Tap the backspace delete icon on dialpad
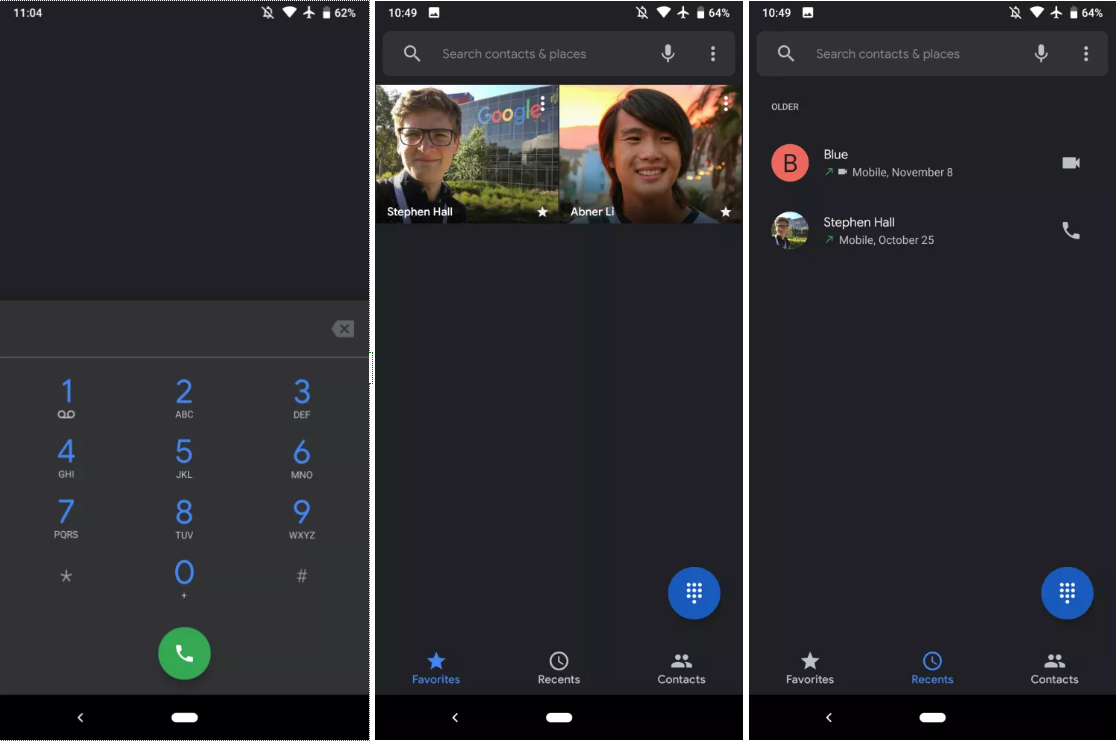 (x=343, y=329)
